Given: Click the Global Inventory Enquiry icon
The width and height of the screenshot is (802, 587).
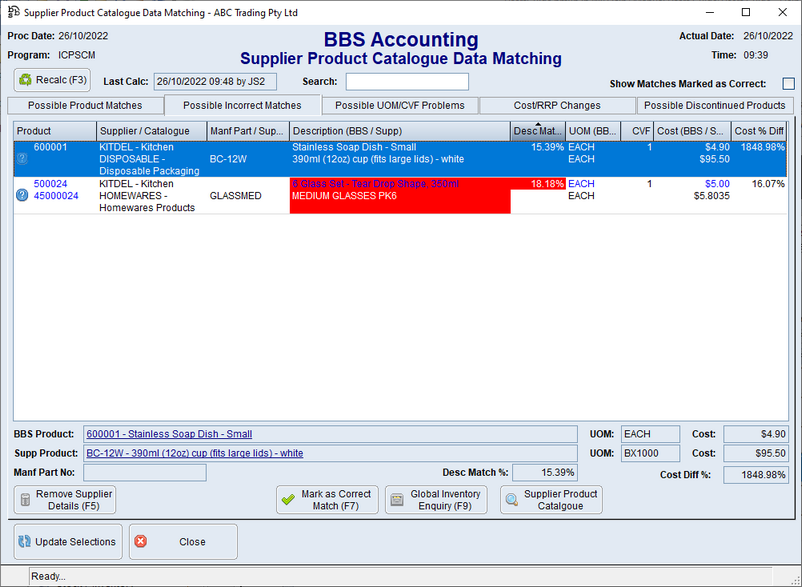Looking at the screenshot, I should tap(397, 500).
